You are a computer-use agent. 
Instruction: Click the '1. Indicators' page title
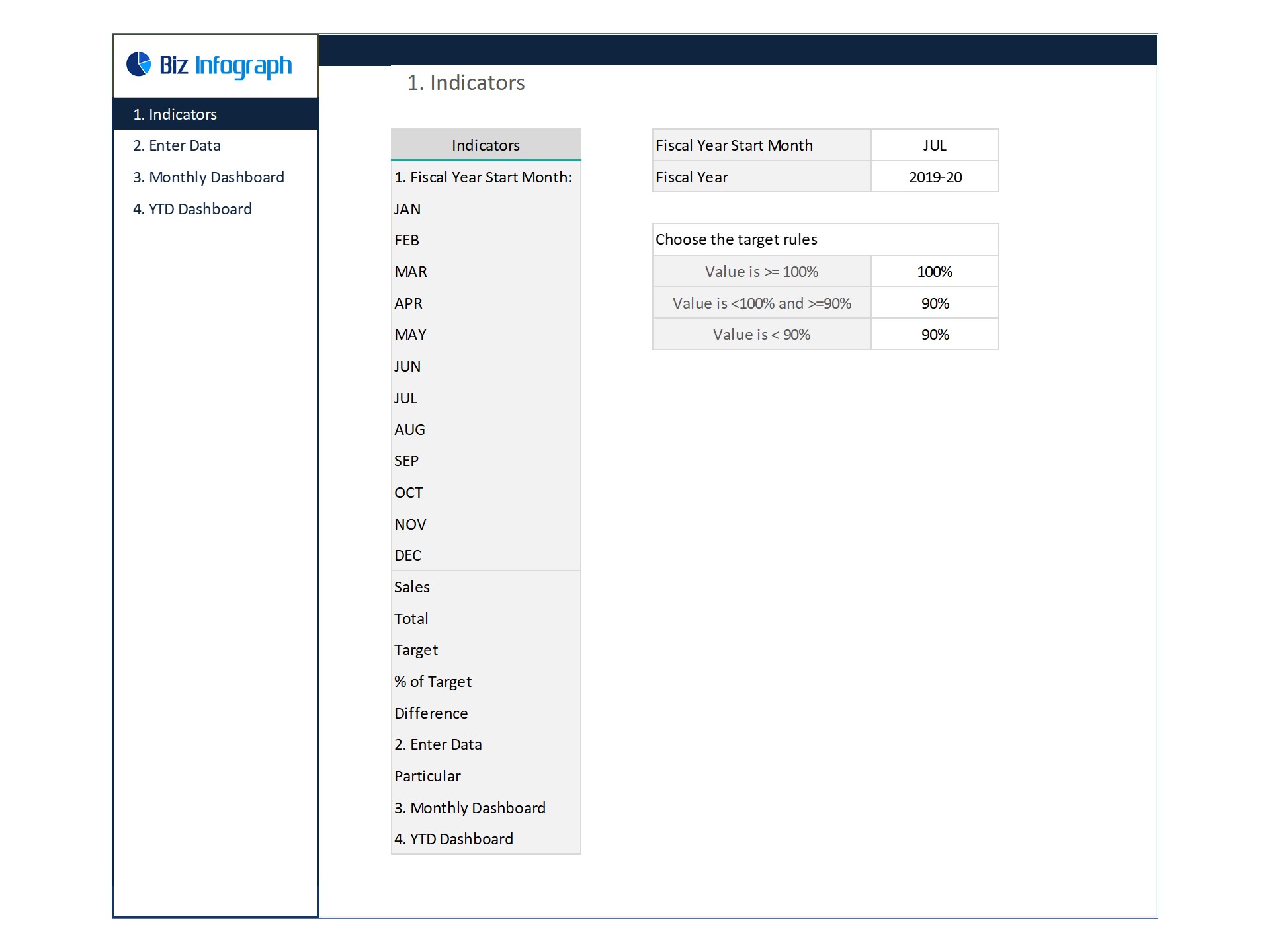point(466,83)
